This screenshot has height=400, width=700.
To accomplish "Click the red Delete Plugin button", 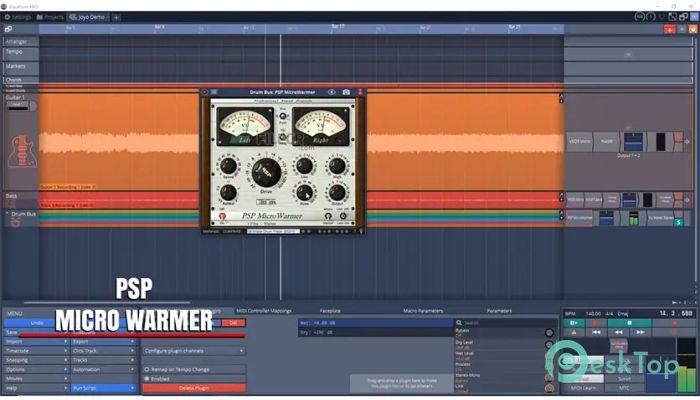I will point(194,388).
